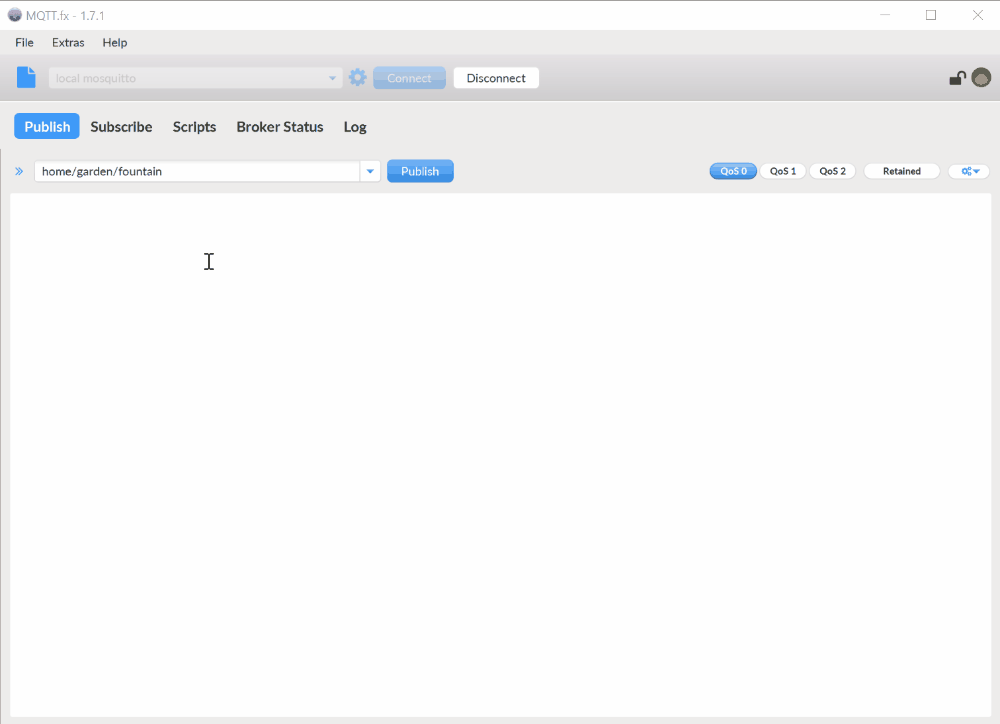The width and height of the screenshot is (1000, 724).
Task: Click the connection status indicator circle
Action: 981,78
